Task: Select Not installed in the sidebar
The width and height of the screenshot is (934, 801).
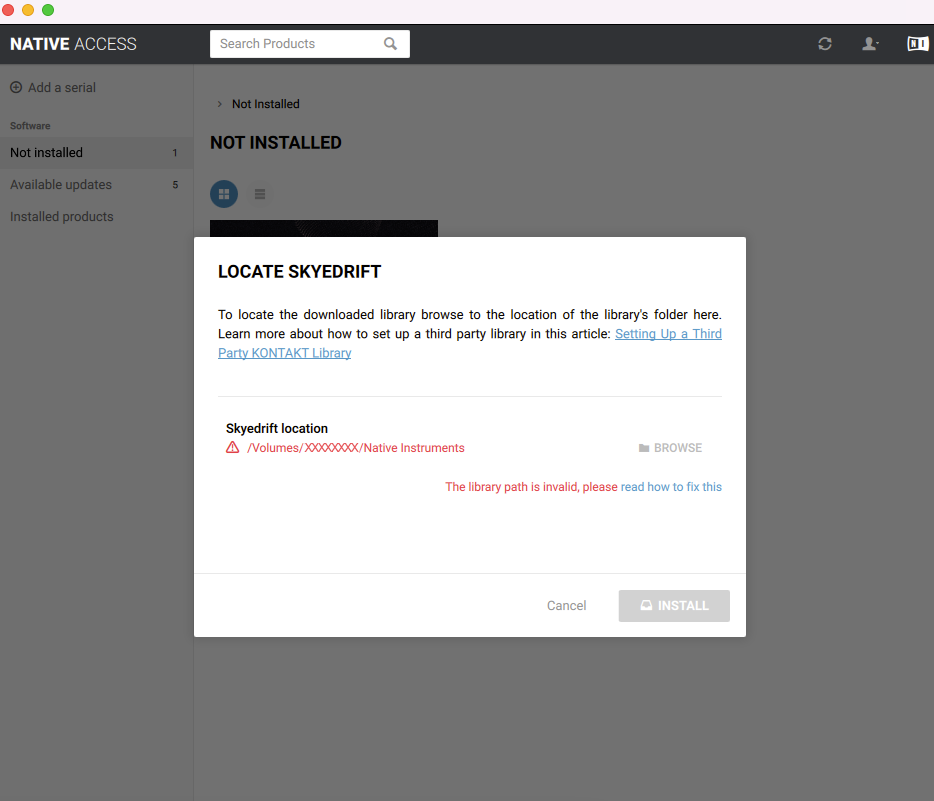Action: click(96, 153)
